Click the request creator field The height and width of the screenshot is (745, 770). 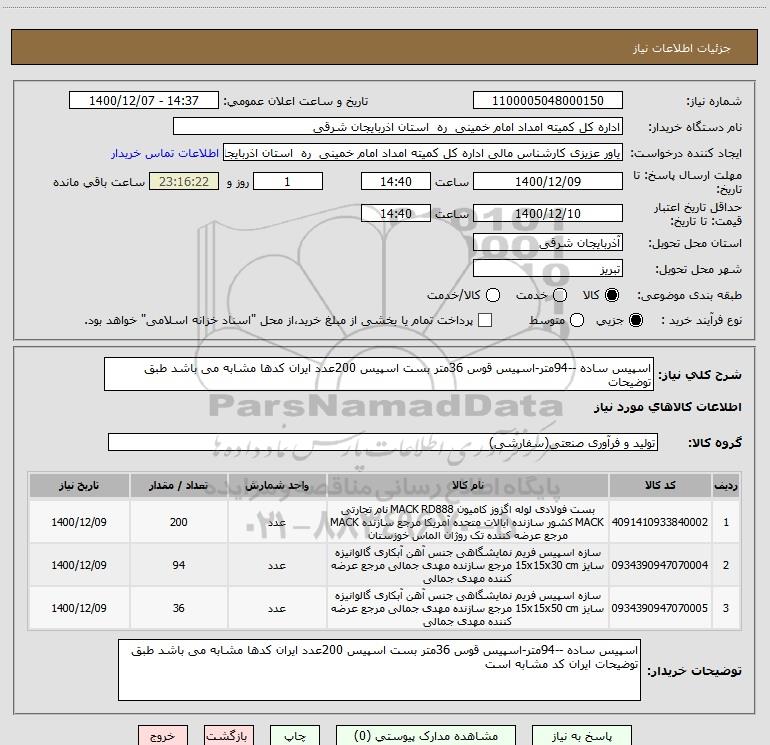423,153
